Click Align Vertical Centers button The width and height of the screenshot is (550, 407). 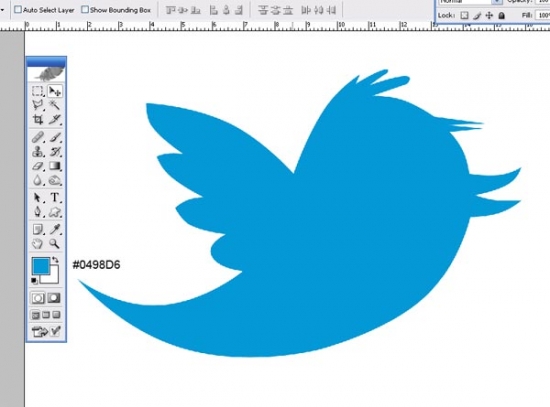tap(183, 11)
